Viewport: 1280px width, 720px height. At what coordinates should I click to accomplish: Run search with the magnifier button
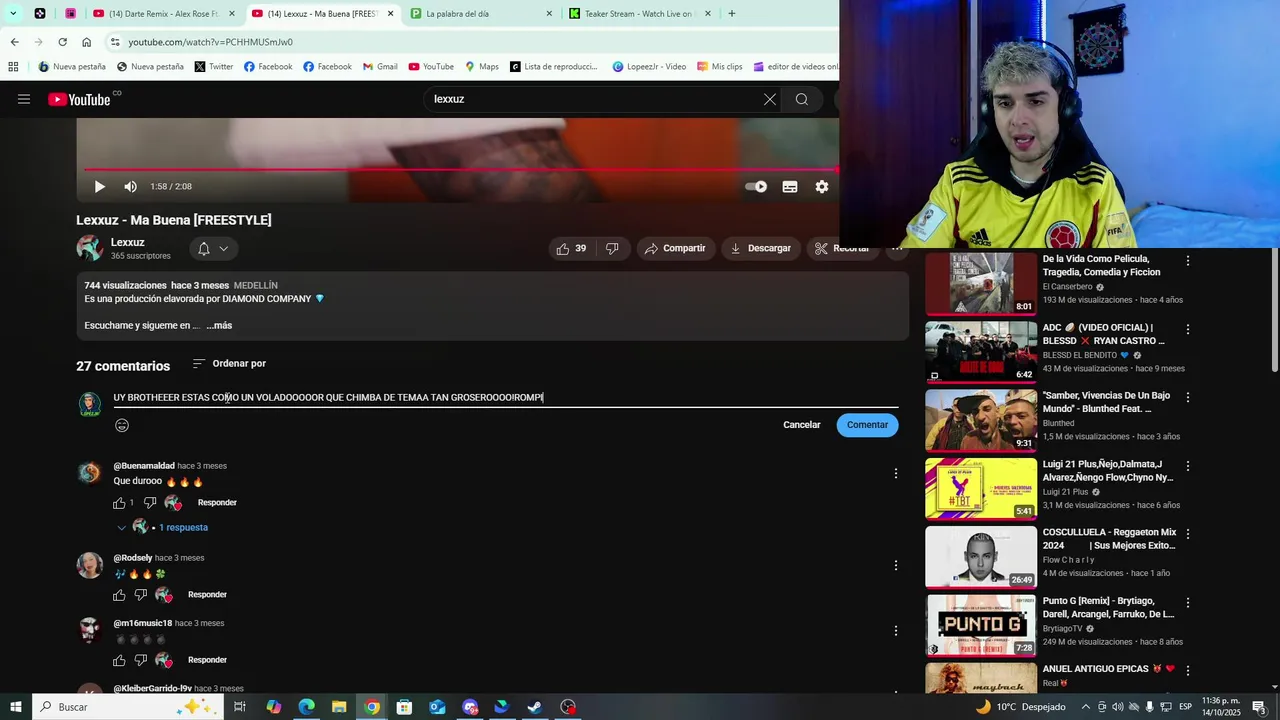pos(802,99)
